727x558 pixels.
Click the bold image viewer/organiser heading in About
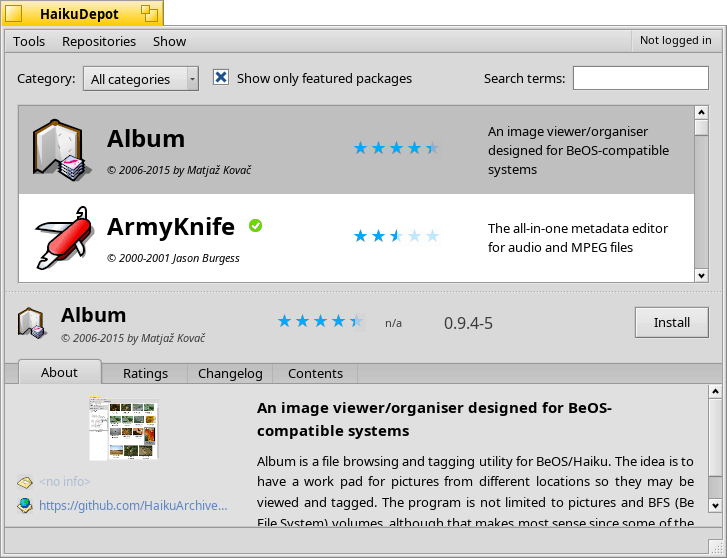click(434, 419)
